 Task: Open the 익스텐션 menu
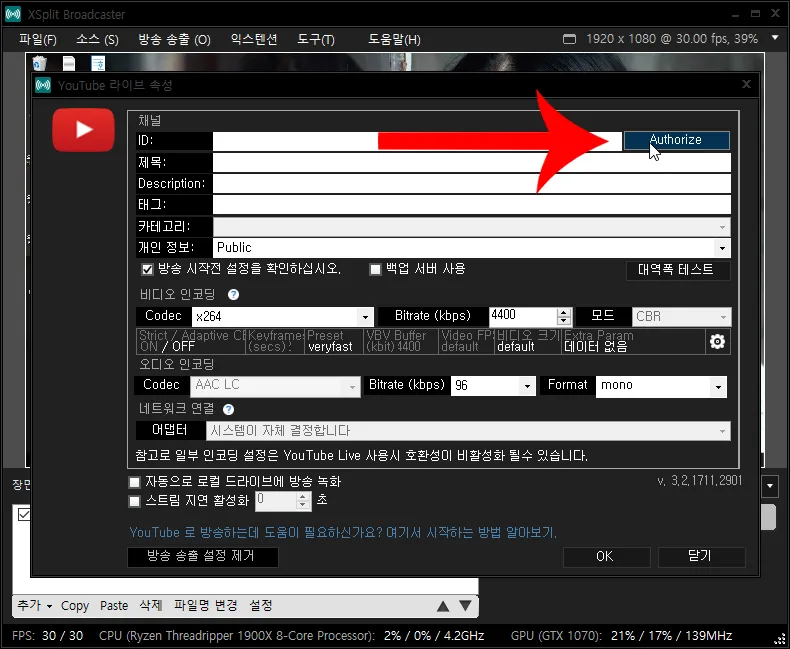click(254, 39)
